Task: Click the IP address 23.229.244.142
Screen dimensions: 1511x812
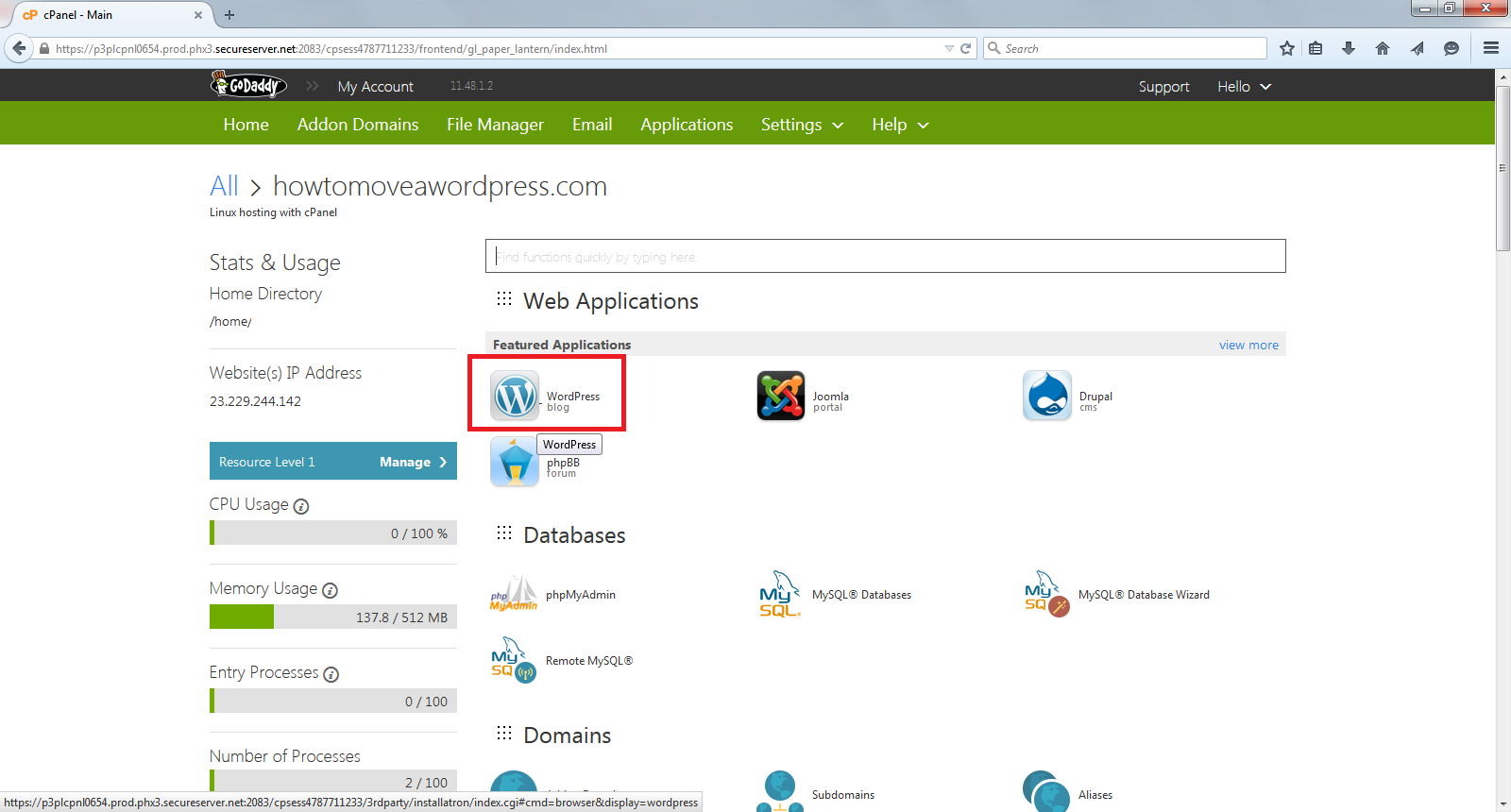Action: click(255, 401)
